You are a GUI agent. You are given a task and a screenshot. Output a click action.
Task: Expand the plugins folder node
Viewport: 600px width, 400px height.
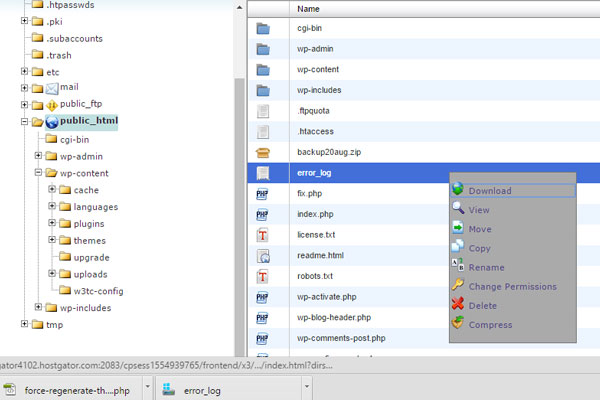(52, 223)
